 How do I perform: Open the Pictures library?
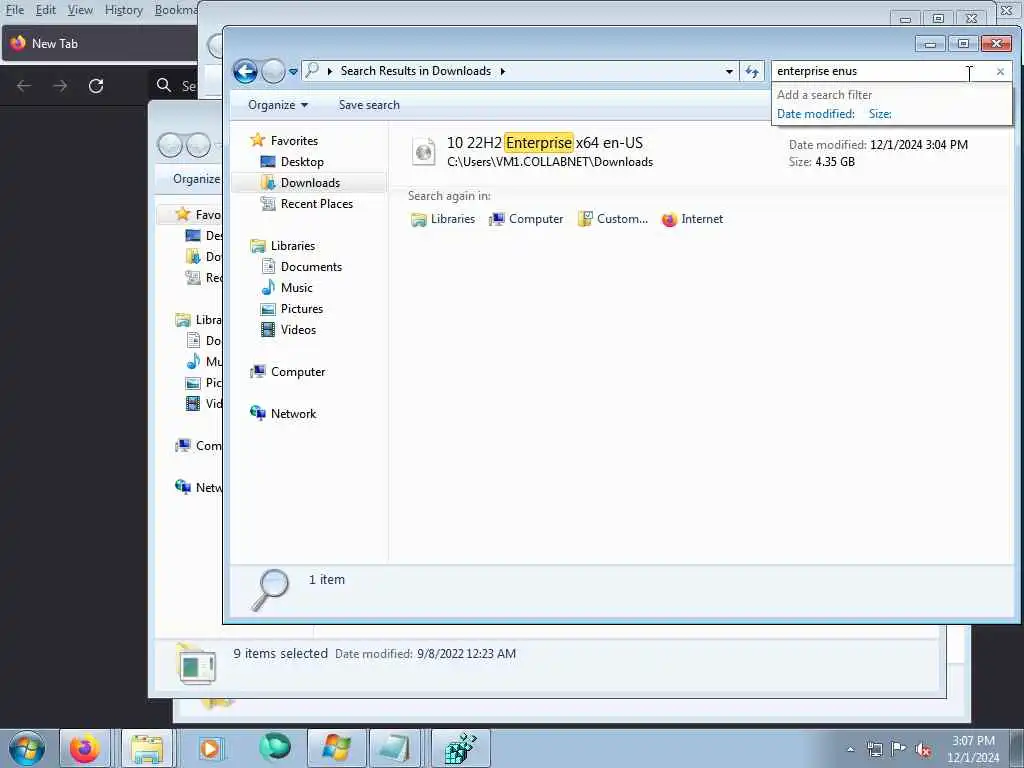(x=301, y=308)
